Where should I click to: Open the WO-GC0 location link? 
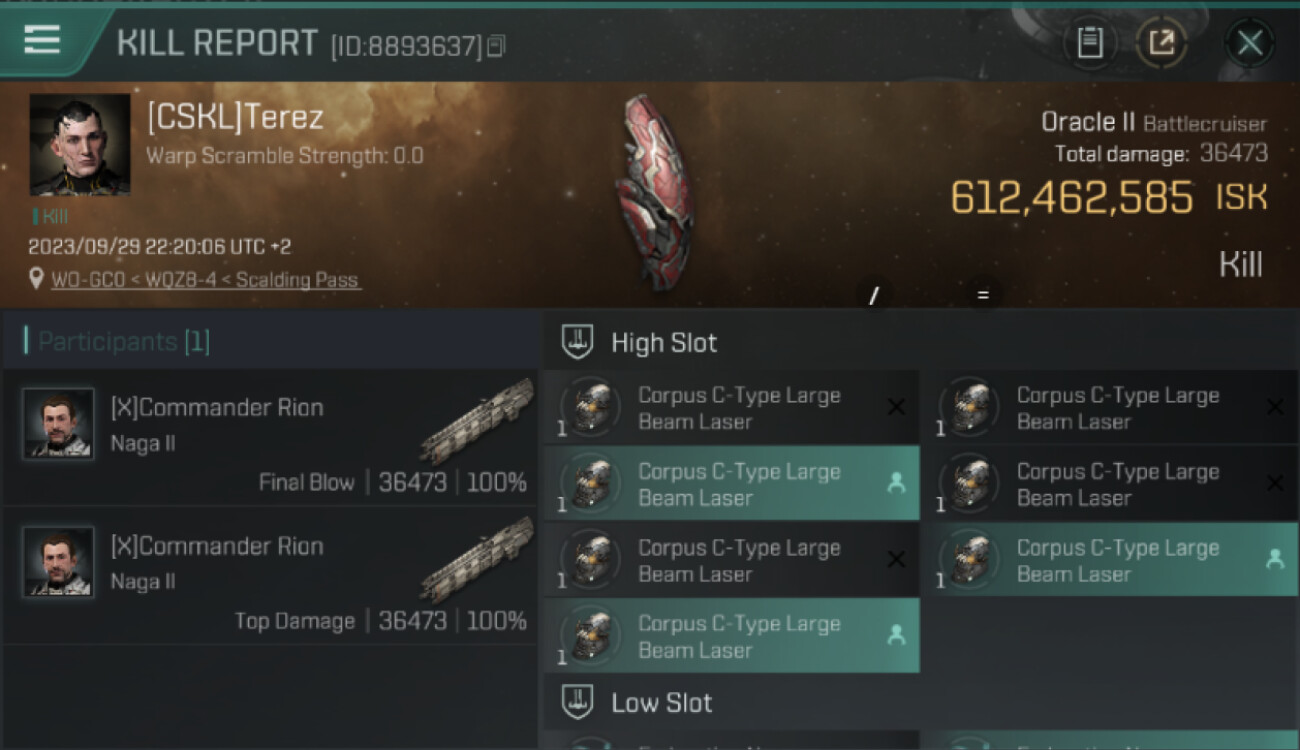click(206, 280)
